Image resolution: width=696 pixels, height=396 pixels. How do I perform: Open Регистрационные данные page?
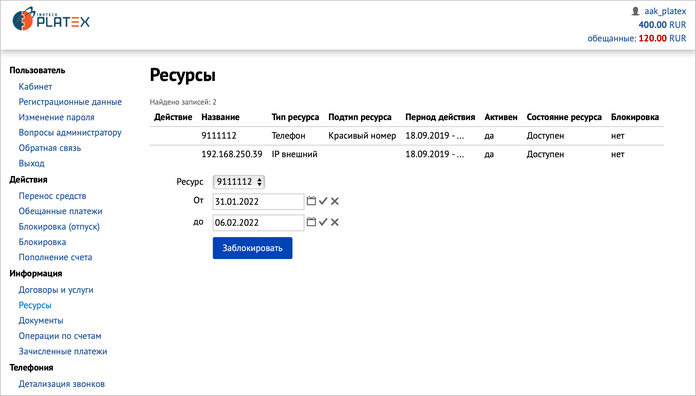tap(70, 102)
